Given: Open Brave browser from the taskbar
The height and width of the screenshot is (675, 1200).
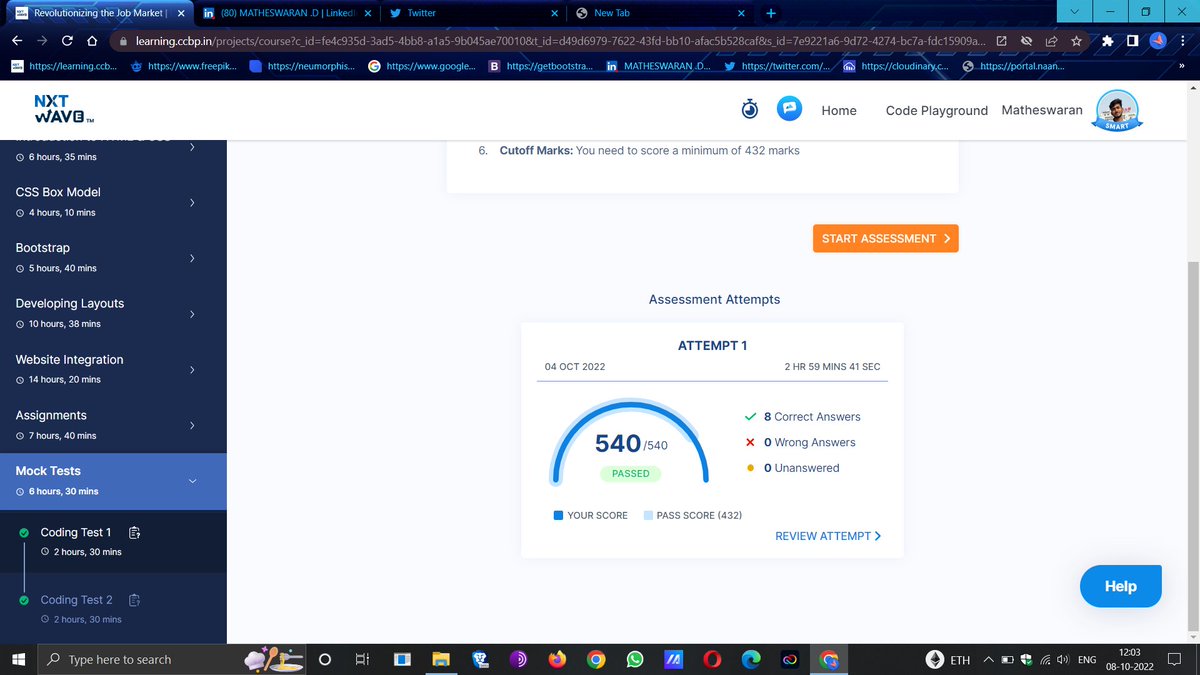Looking at the screenshot, I should coord(480,660).
